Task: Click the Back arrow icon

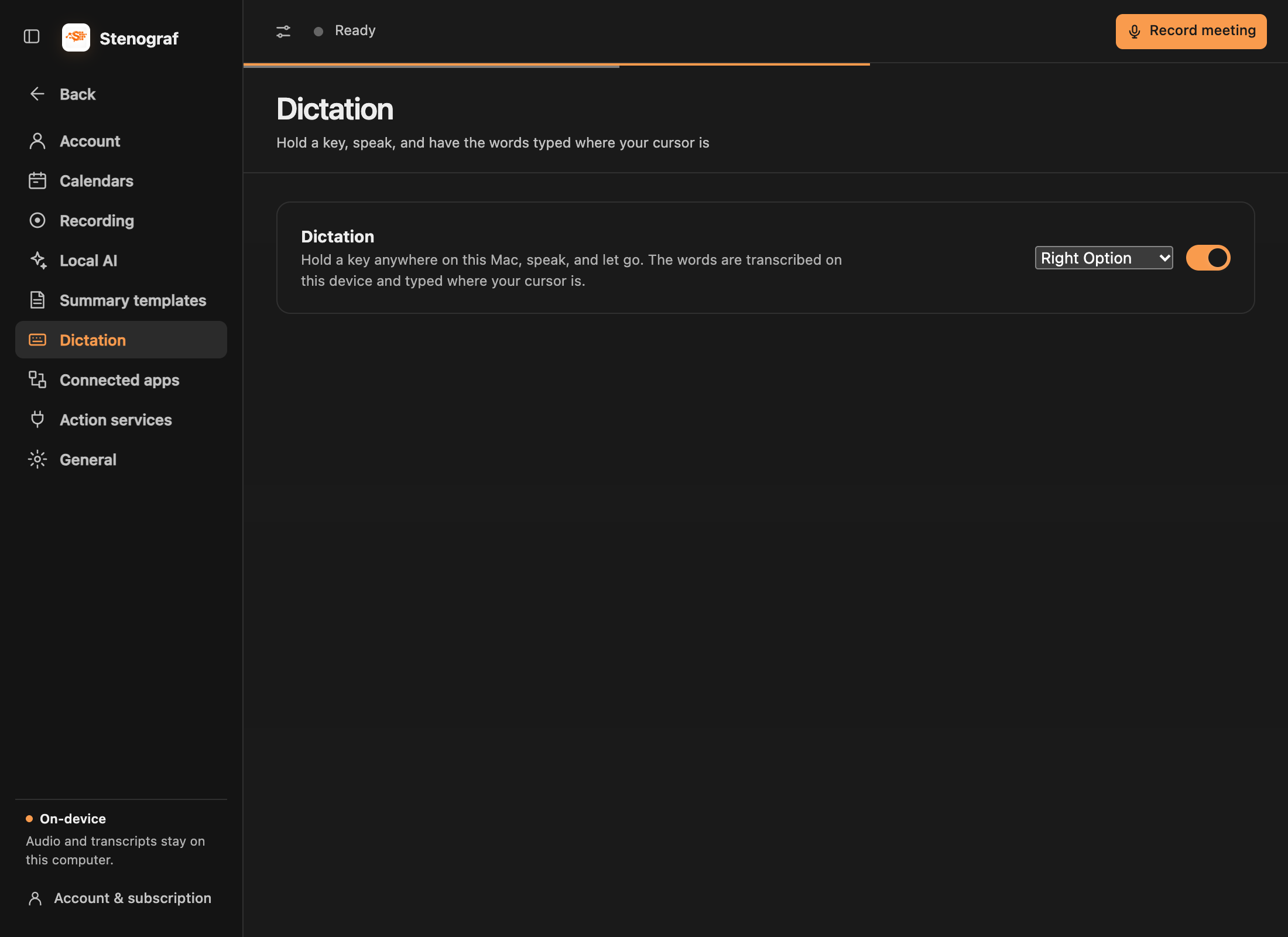Action: pyautogui.click(x=37, y=94)
